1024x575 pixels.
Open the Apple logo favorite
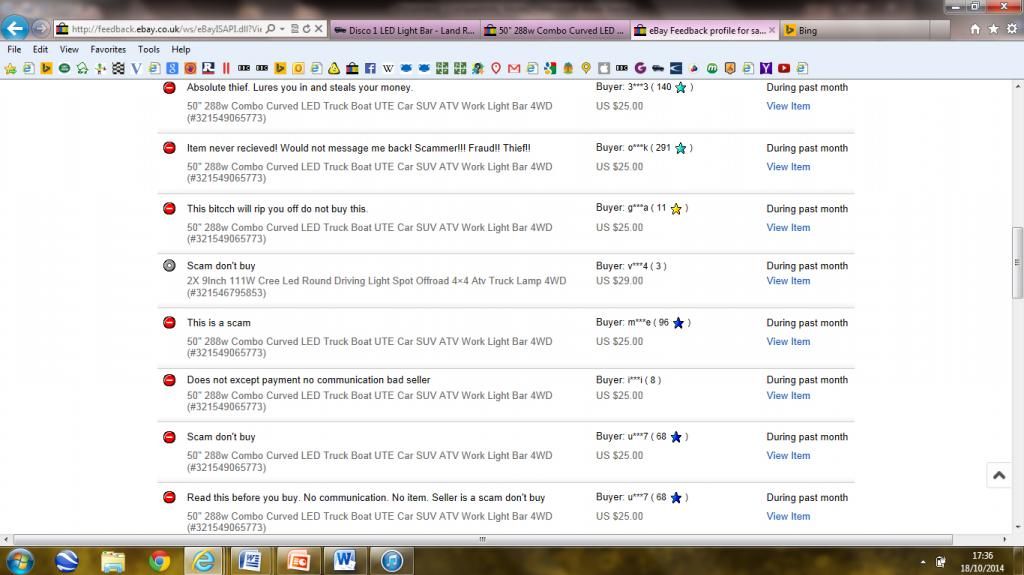pos(603,68)
